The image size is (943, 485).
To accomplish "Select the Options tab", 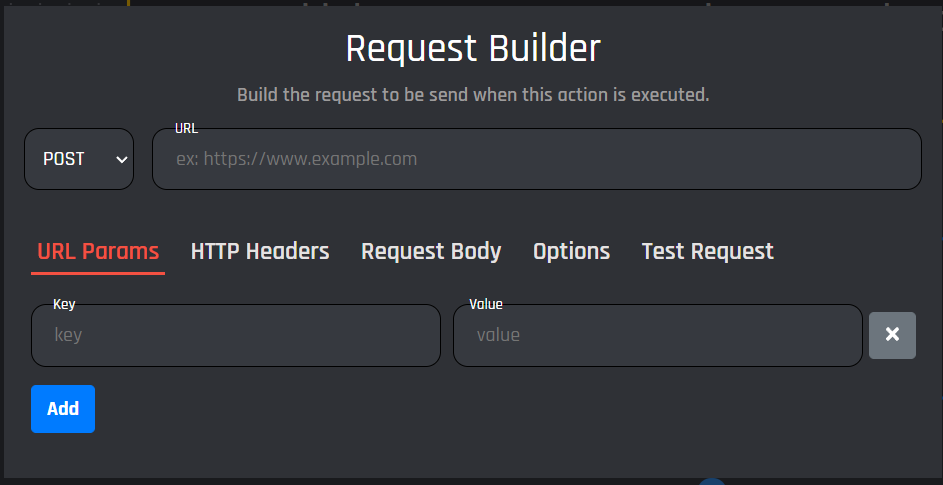I will coord(571,251).
